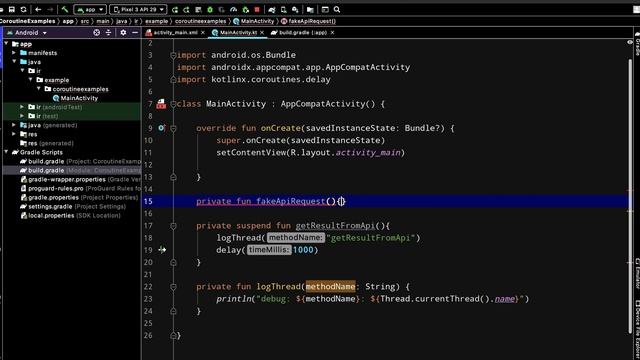This screenshot has width=640, height=360.
Task: Hide the Project panel with minus icon
Action: 135,33
